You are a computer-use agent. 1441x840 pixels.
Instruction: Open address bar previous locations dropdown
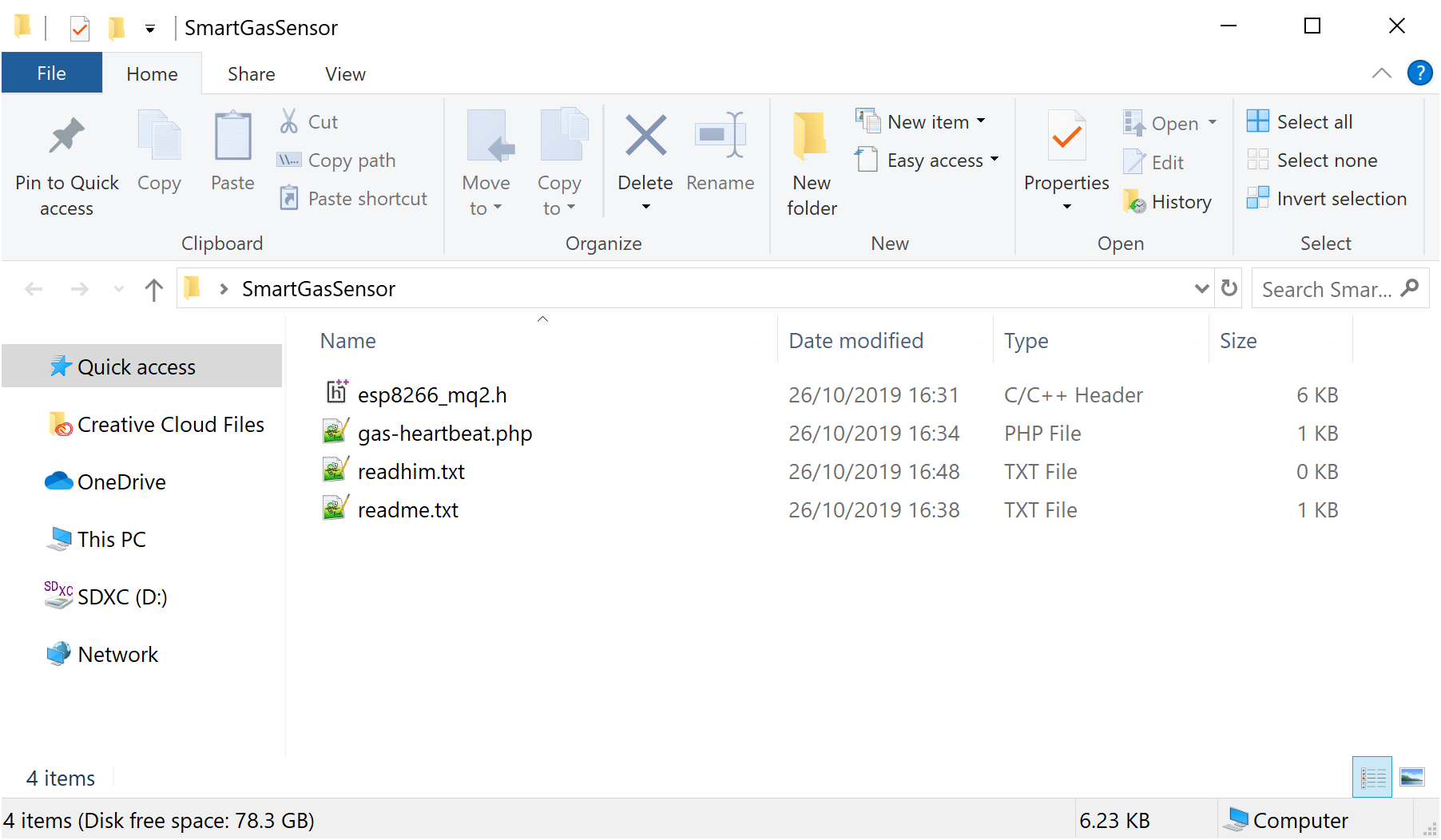1201,288
